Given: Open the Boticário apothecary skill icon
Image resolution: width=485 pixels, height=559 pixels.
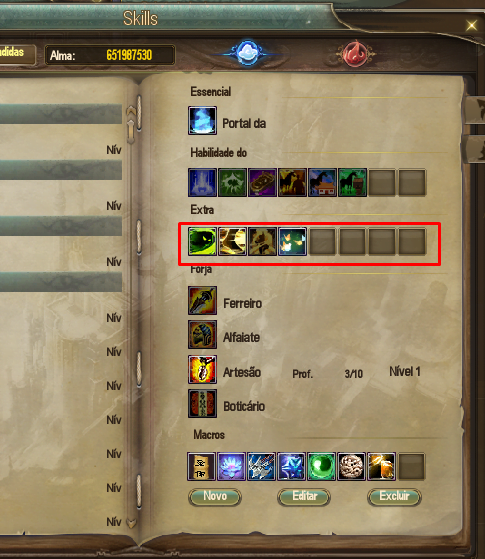Looking at the screenshot, I should coord(202,404).
